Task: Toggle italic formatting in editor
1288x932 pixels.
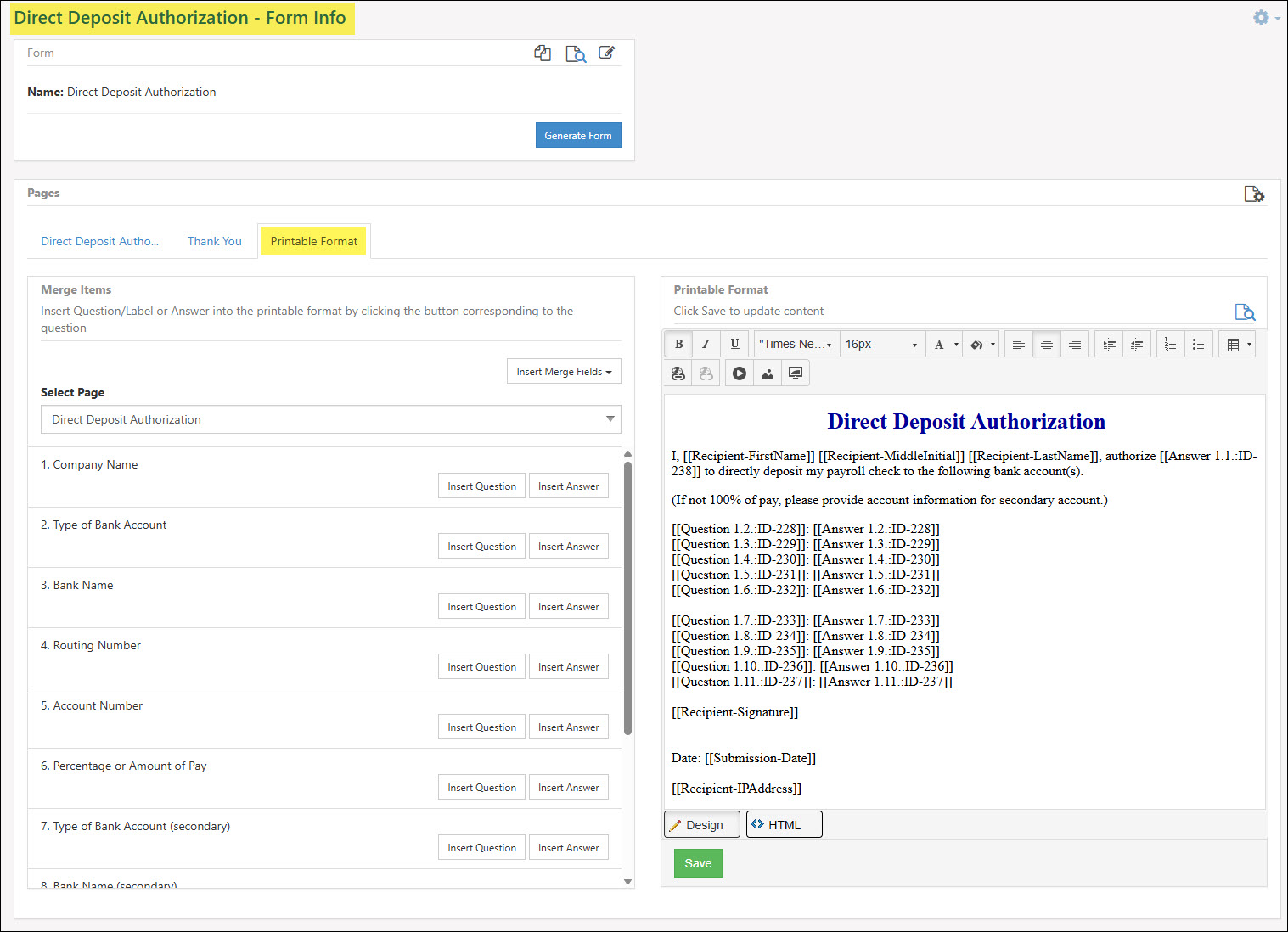Action: pos(706,344)
